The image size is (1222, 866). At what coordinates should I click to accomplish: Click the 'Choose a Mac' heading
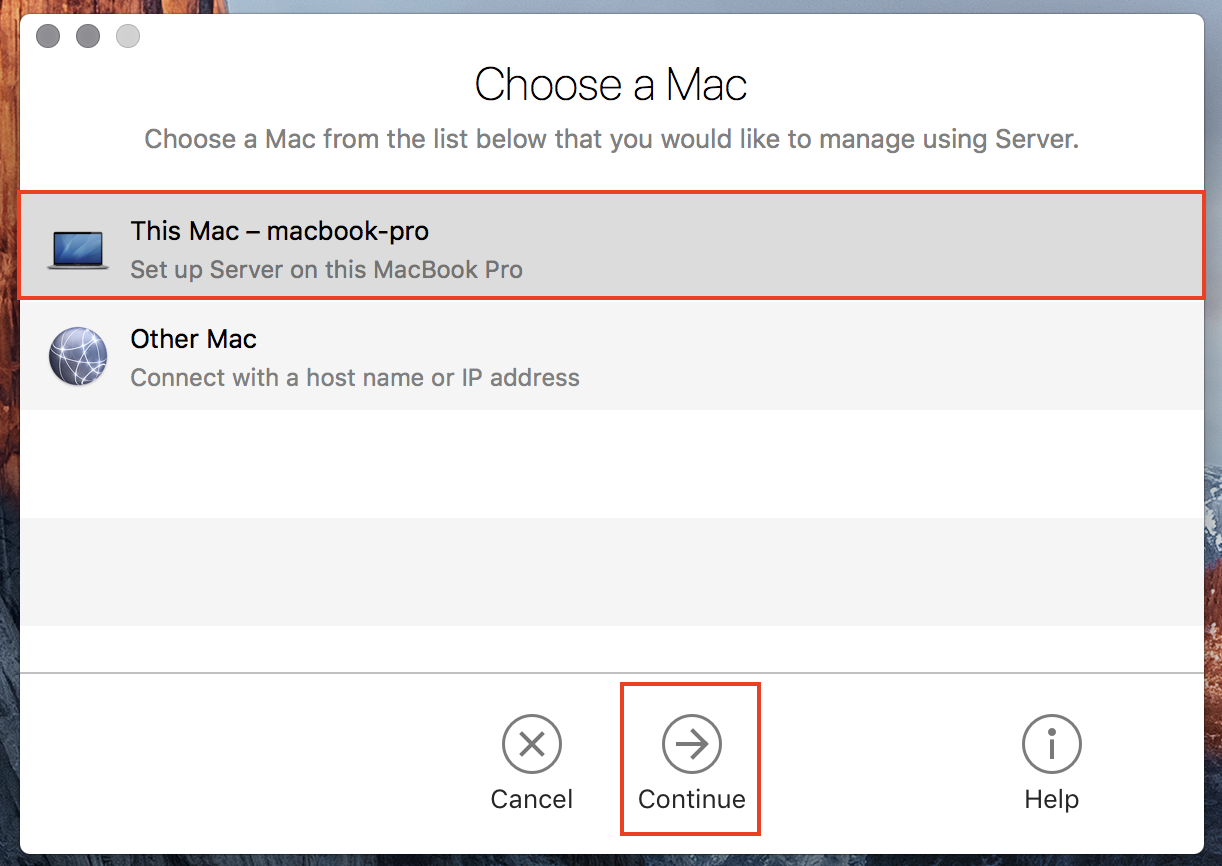(610, 85)
